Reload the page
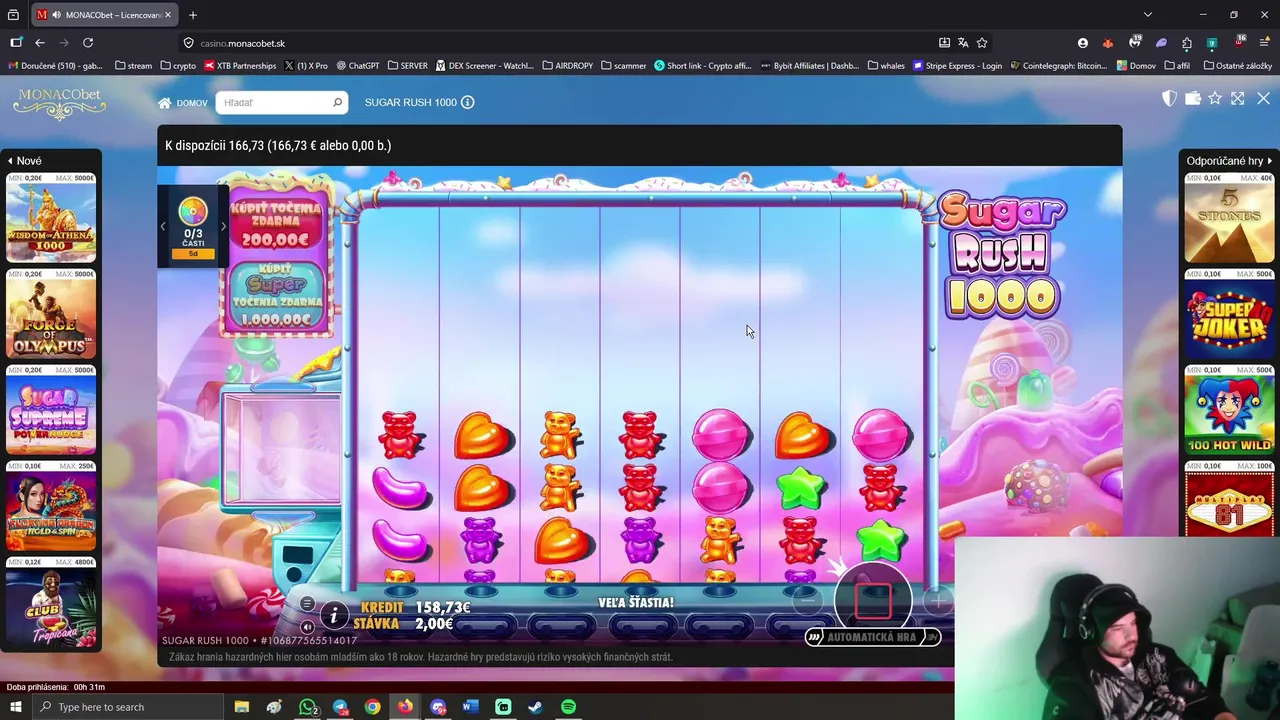The image size is (1280, 720). pos(88,43)
